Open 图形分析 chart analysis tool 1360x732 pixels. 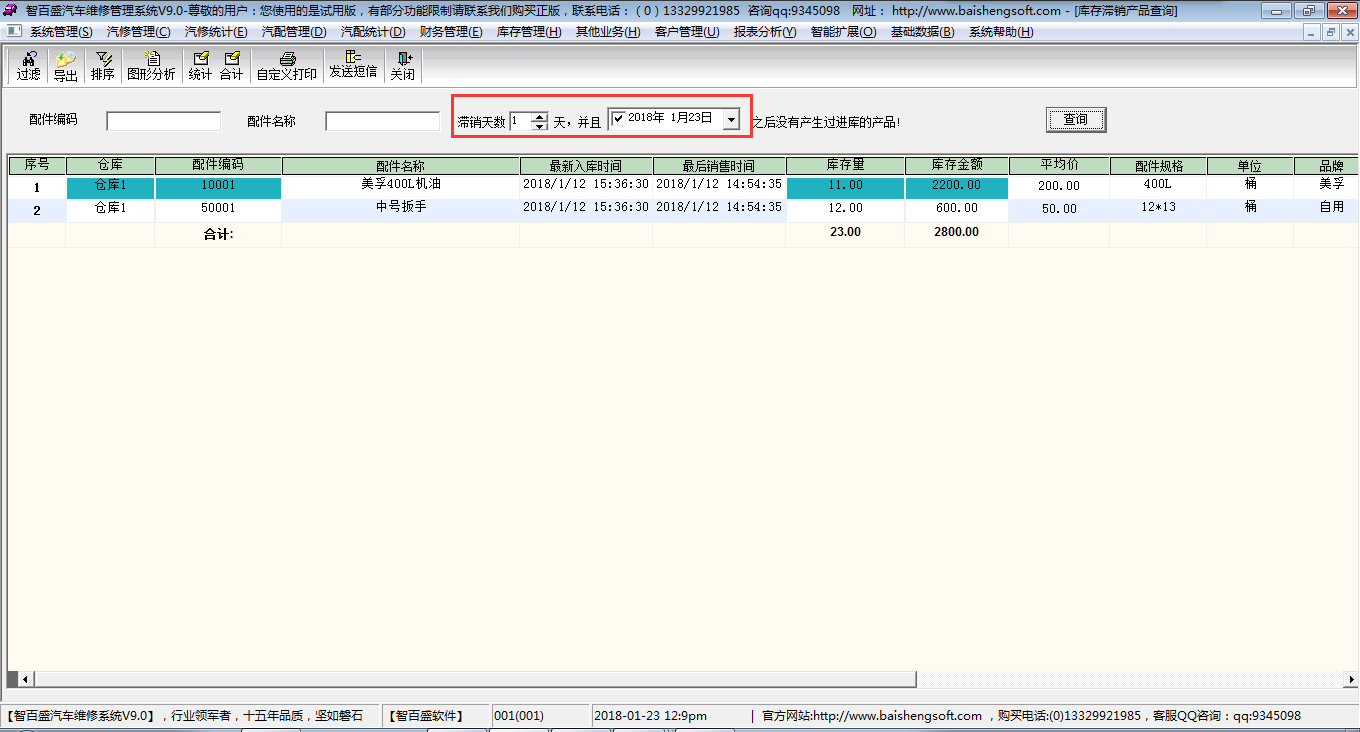[x=151, y=66]
